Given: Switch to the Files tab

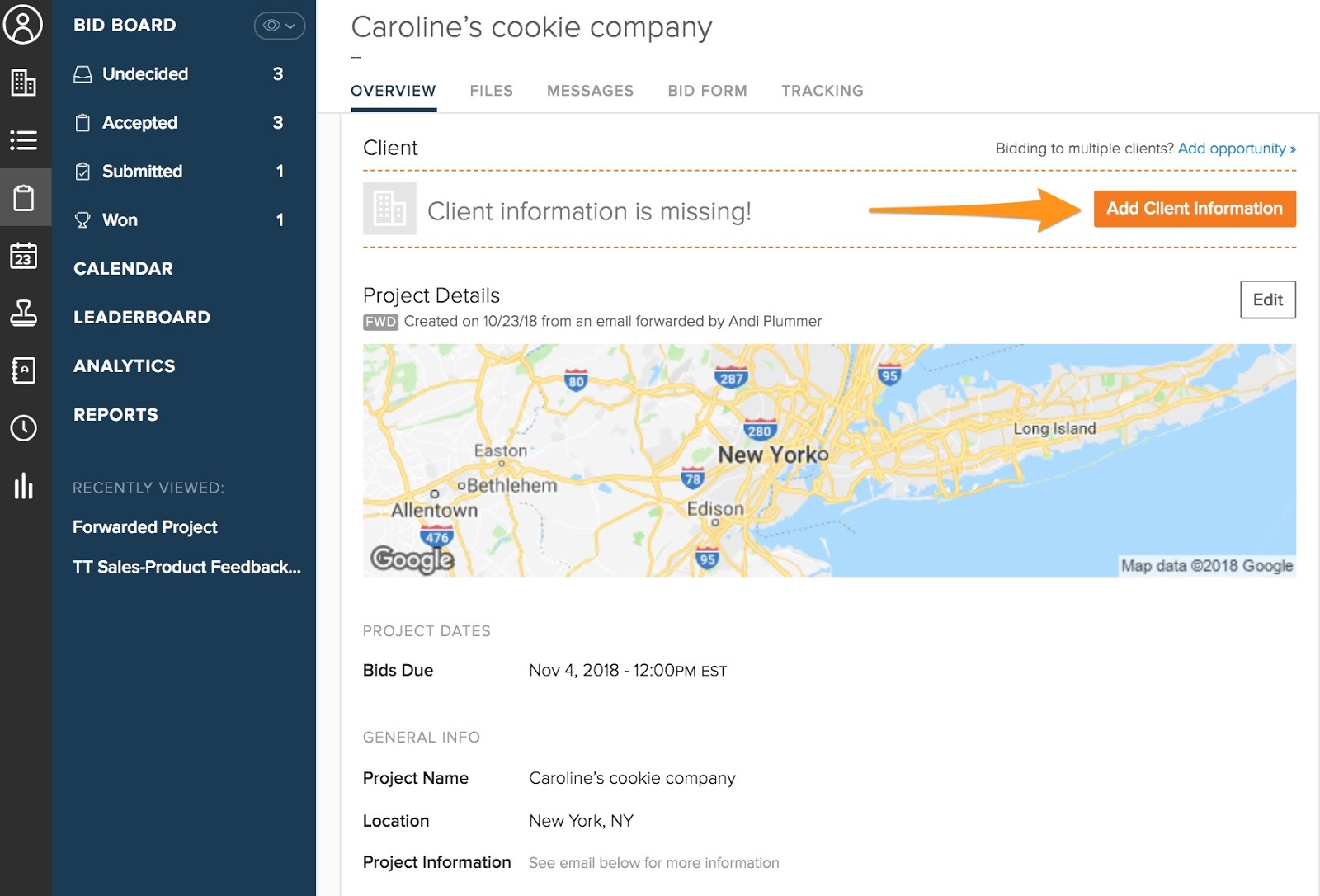Looking at the screenshot, I should 491,91.
